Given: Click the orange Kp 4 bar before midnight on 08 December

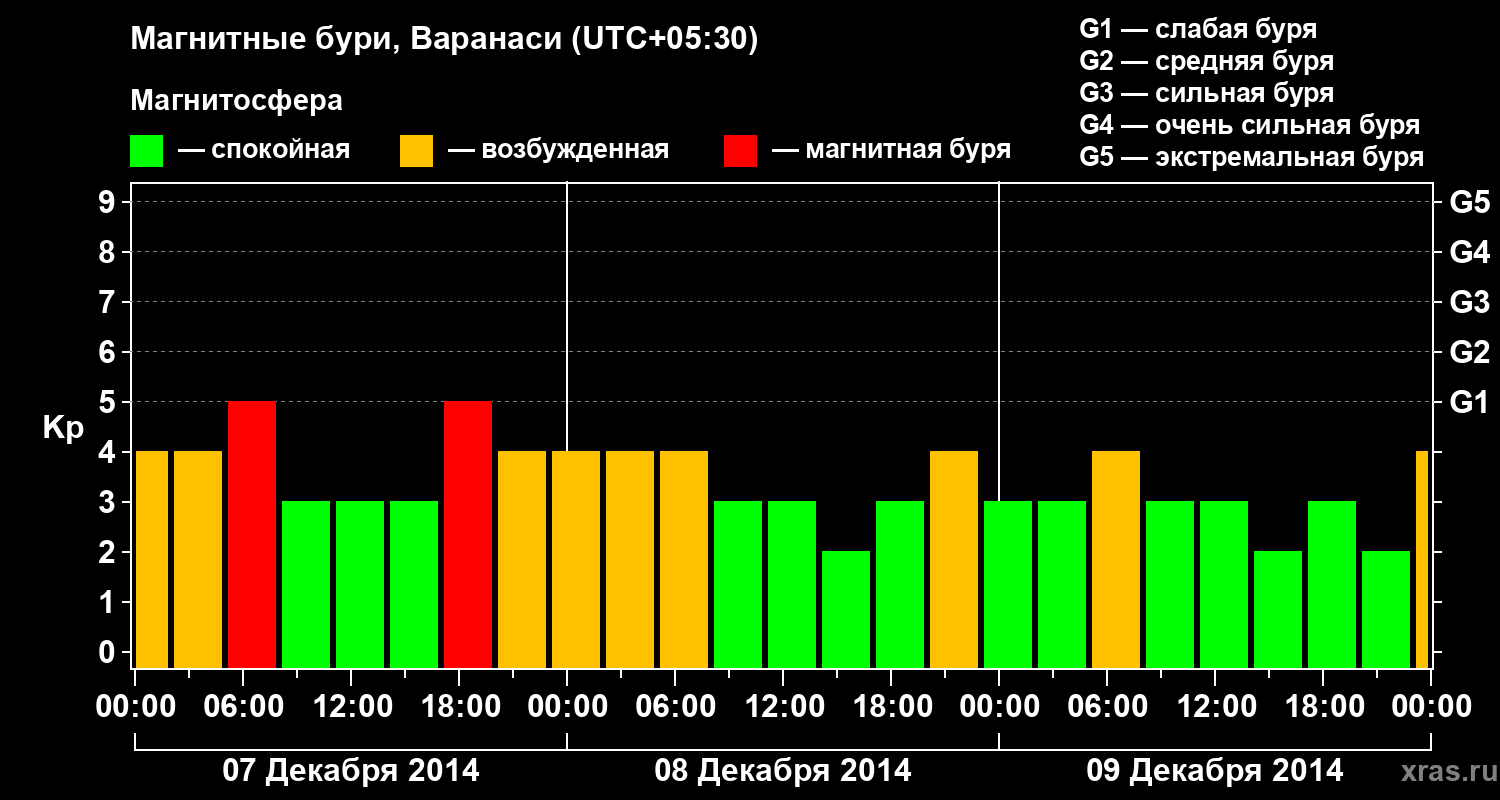Looking at the screenshot, I should point(954,560).
